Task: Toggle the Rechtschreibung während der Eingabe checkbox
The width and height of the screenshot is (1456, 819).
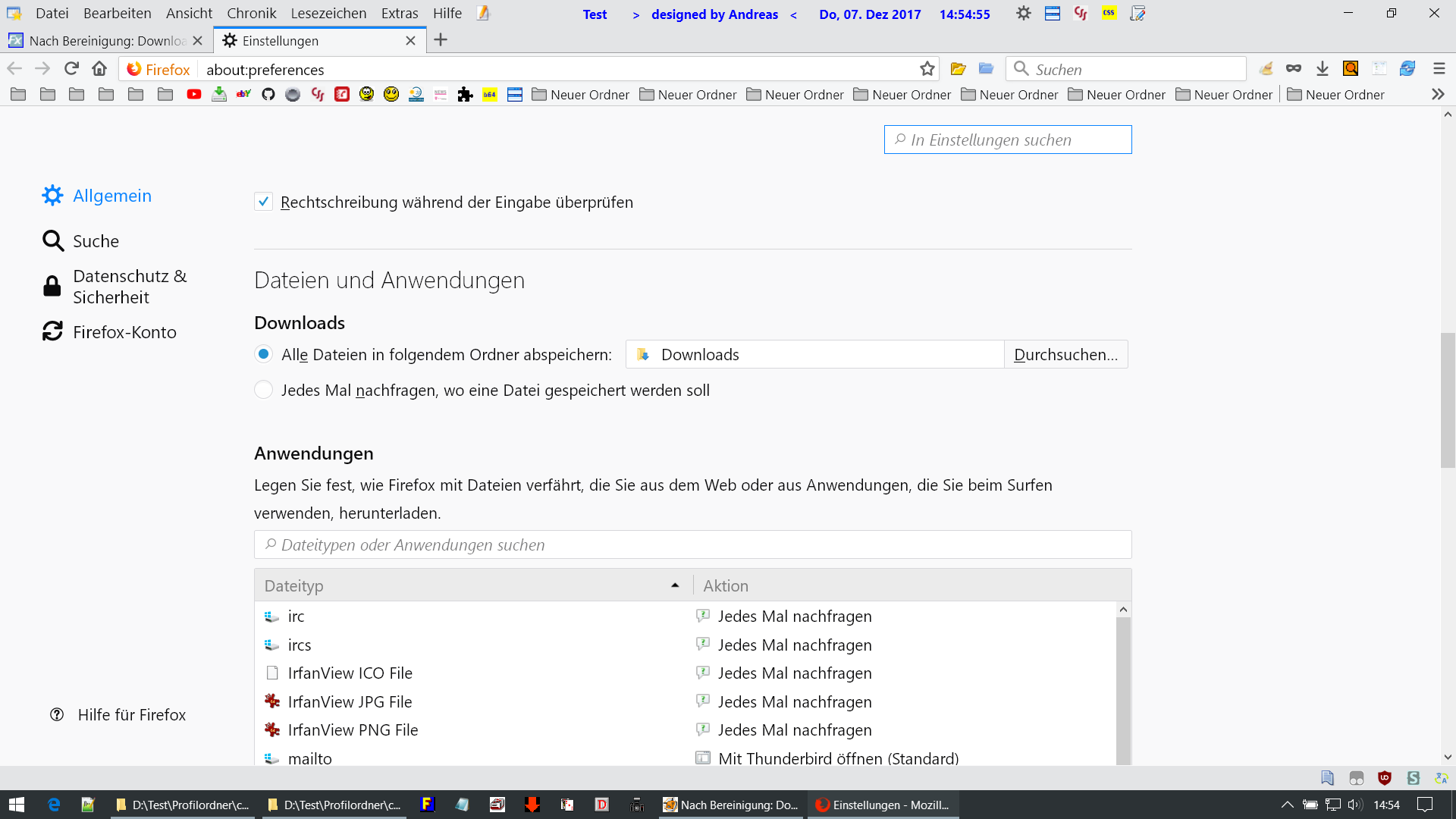Action: coord(263,202)
